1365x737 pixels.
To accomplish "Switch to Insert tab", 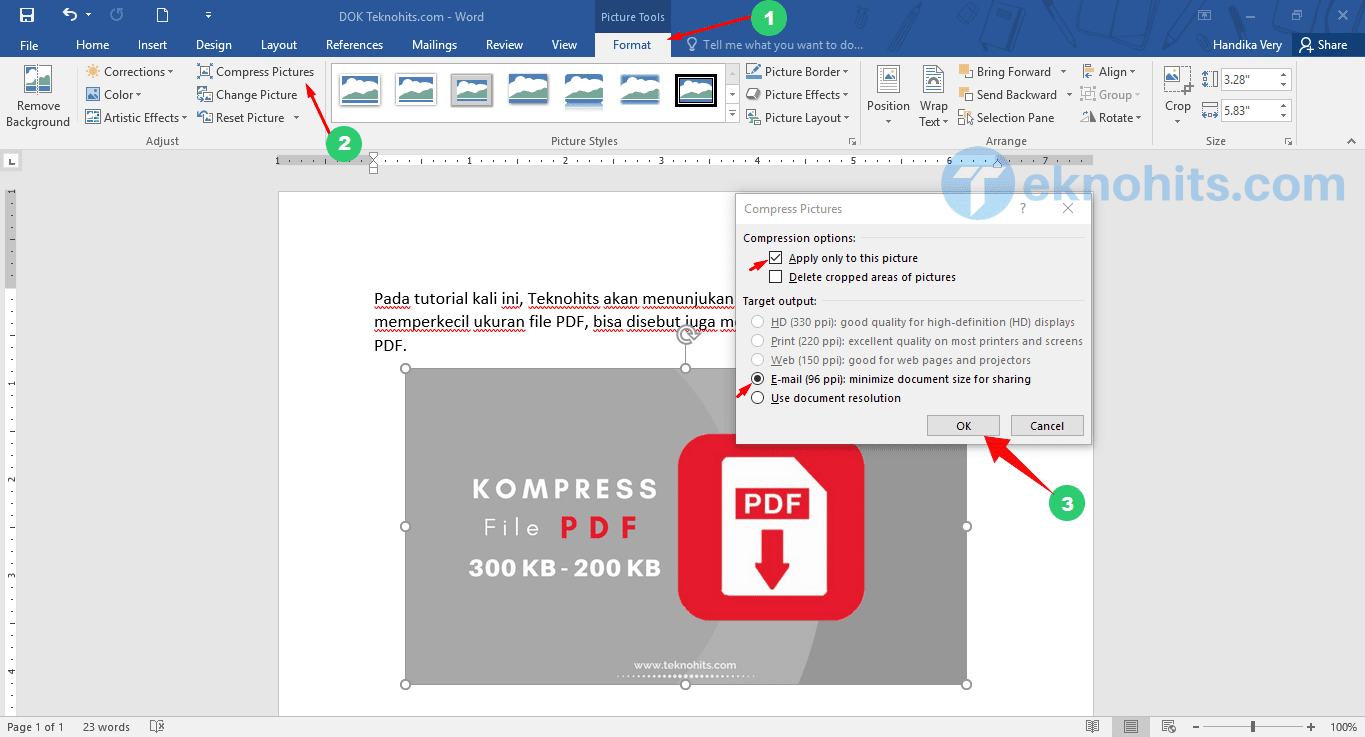I will (153, 45).
